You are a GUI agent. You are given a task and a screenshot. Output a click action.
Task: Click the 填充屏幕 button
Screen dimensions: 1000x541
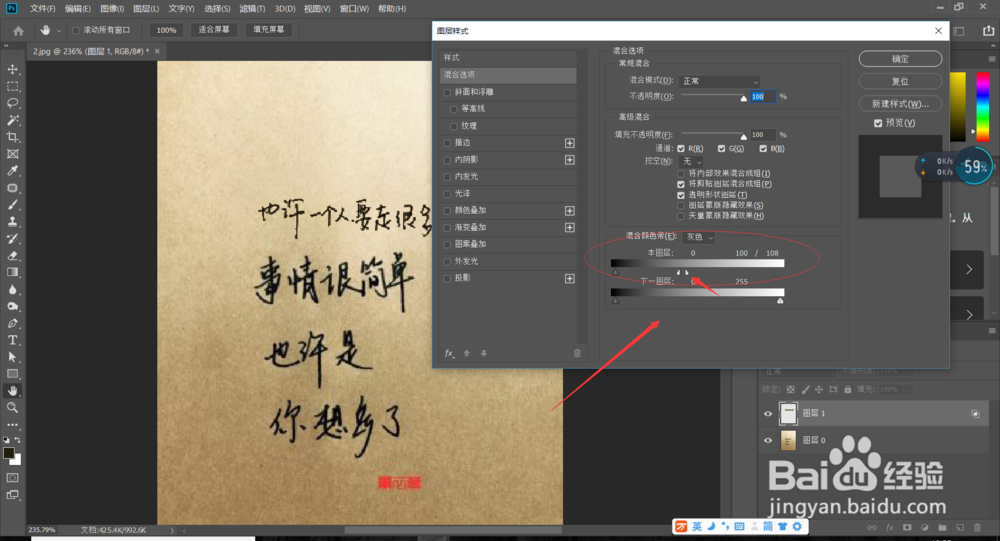pos(268,30)
